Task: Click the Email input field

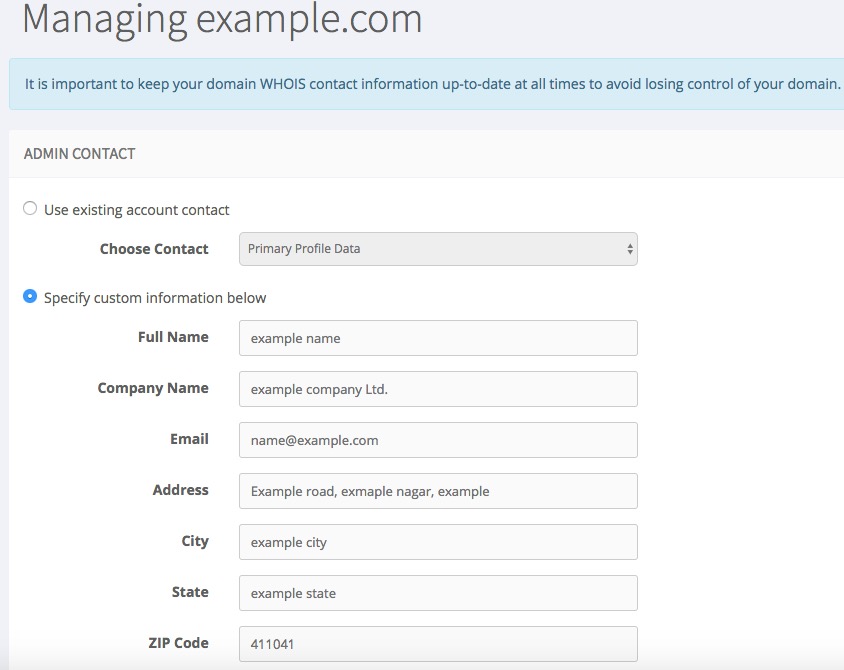Action: pyautogui.click(x=438, y=440)
